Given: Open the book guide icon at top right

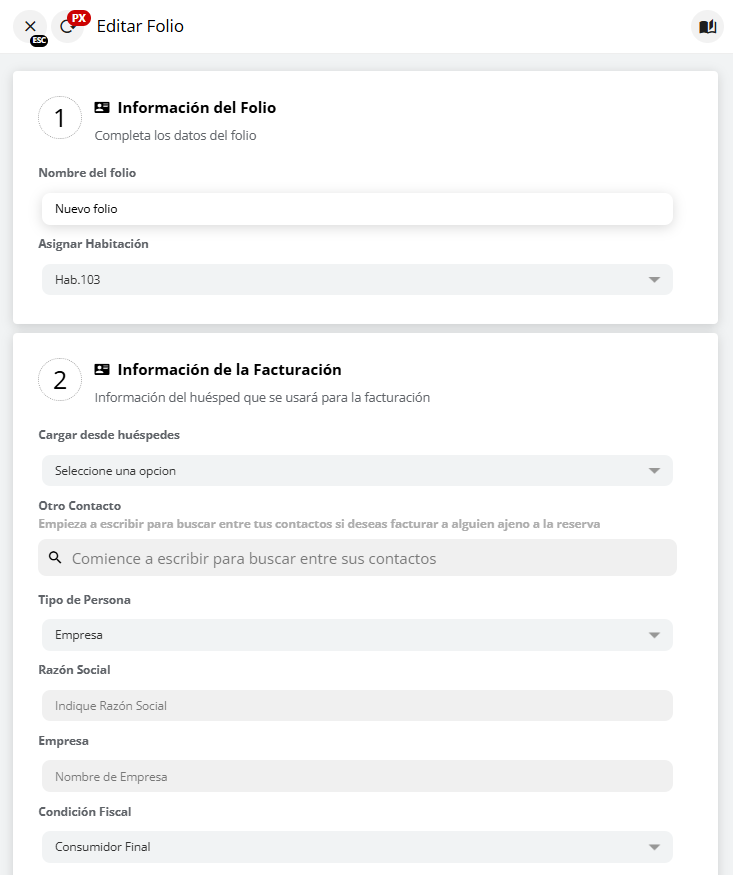Looking at the screenshot, I should click(x=707, y=27).
